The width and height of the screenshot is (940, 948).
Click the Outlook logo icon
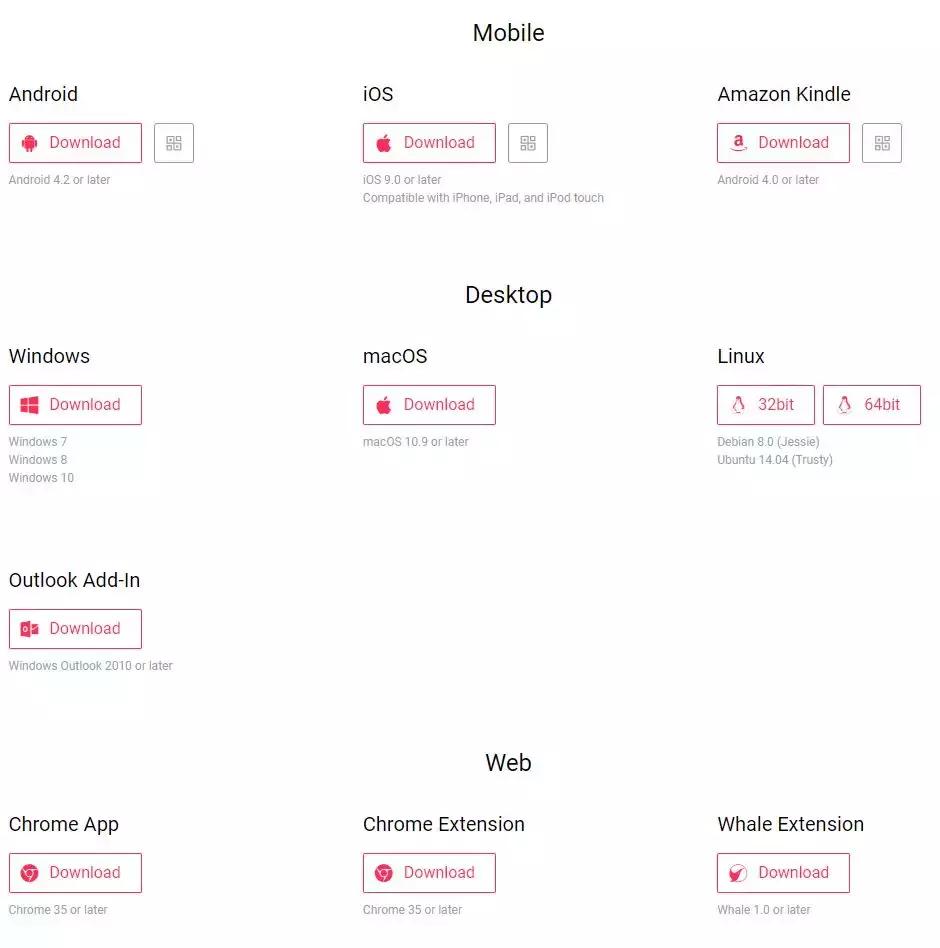[x=30, y=629]
